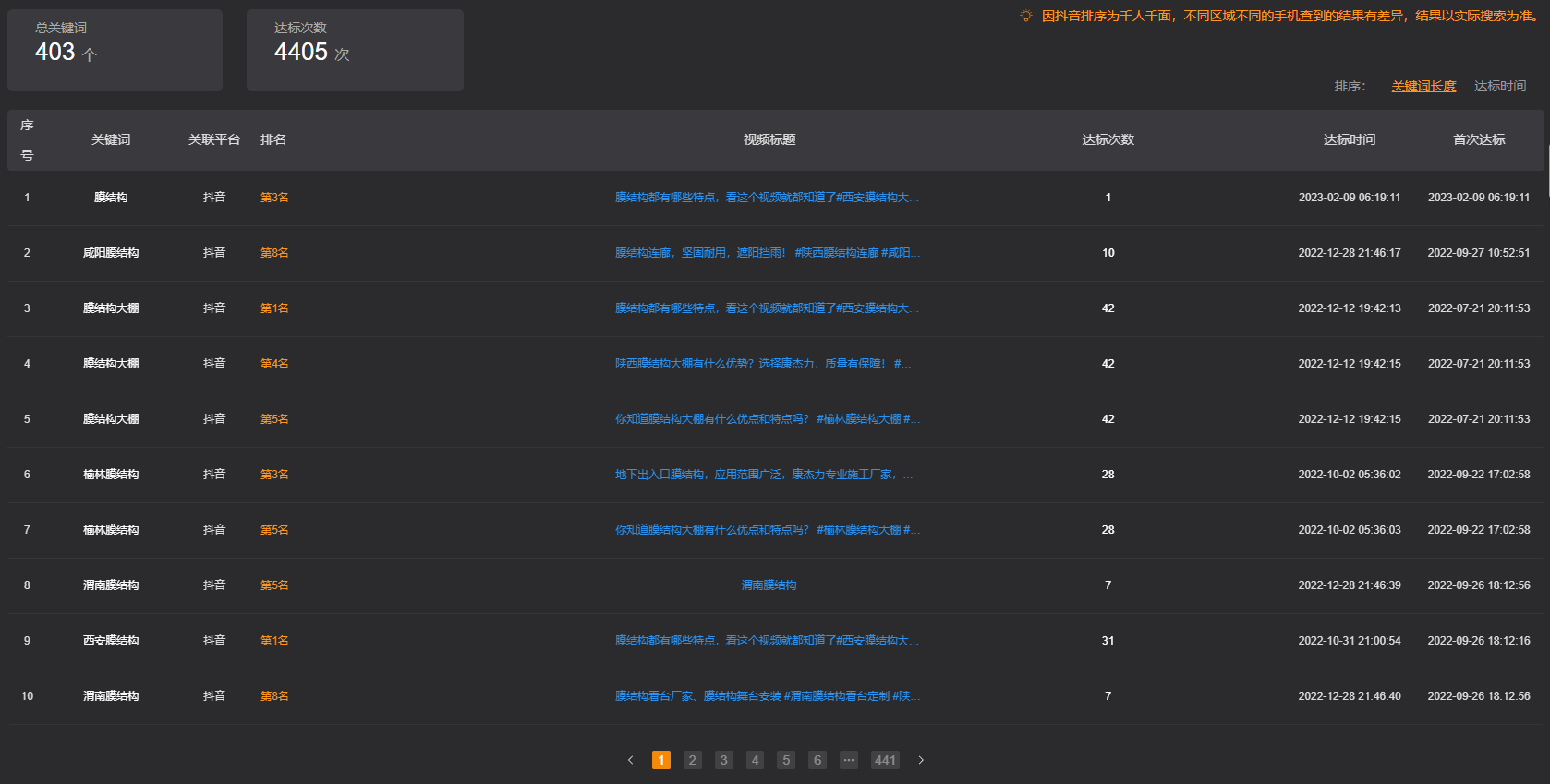This screenshot has height=784, width=1550.
Task: Go to the next page arrow
Action: (921, 760)
